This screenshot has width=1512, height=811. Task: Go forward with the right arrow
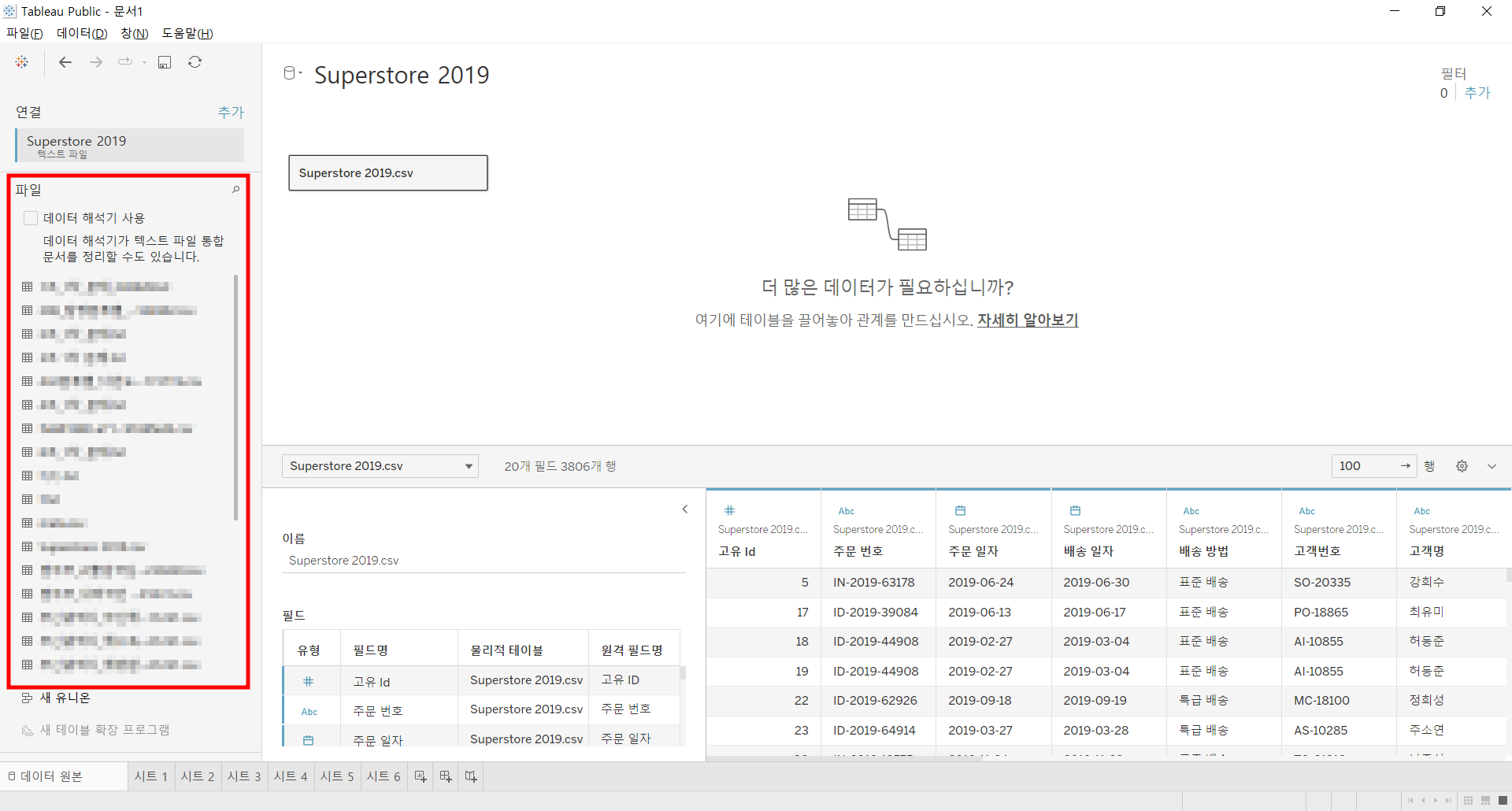96,62
